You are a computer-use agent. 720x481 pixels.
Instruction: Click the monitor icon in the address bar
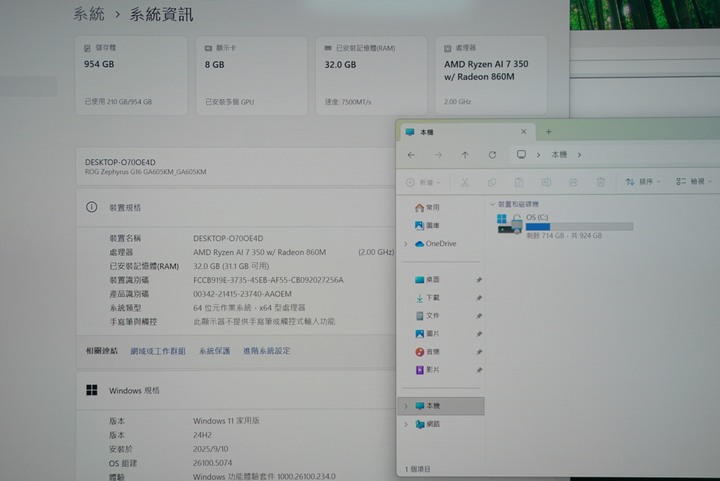pyautogui.click(x=521, y=155)
